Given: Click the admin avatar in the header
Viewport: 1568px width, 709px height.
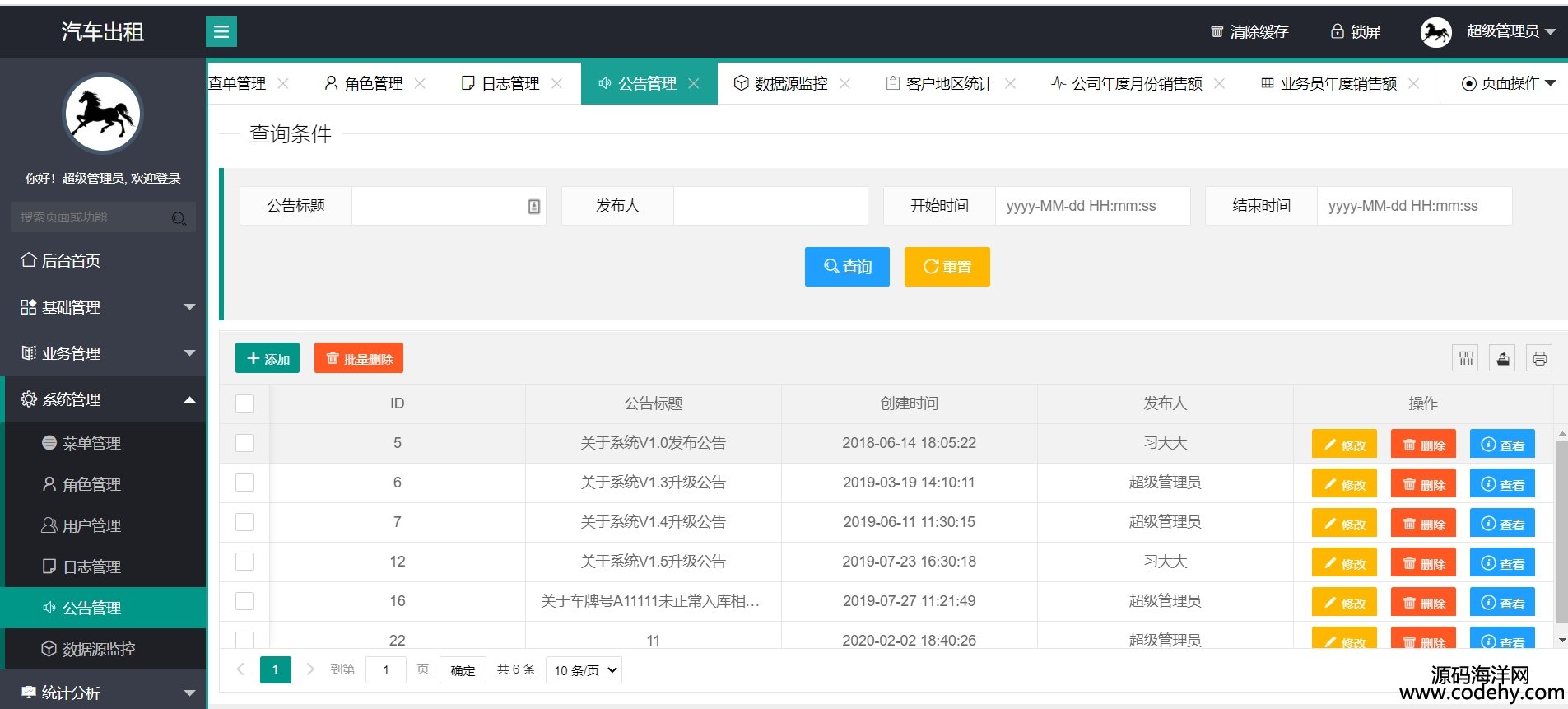Looking at the screenshot, I should click(1436, 32).
